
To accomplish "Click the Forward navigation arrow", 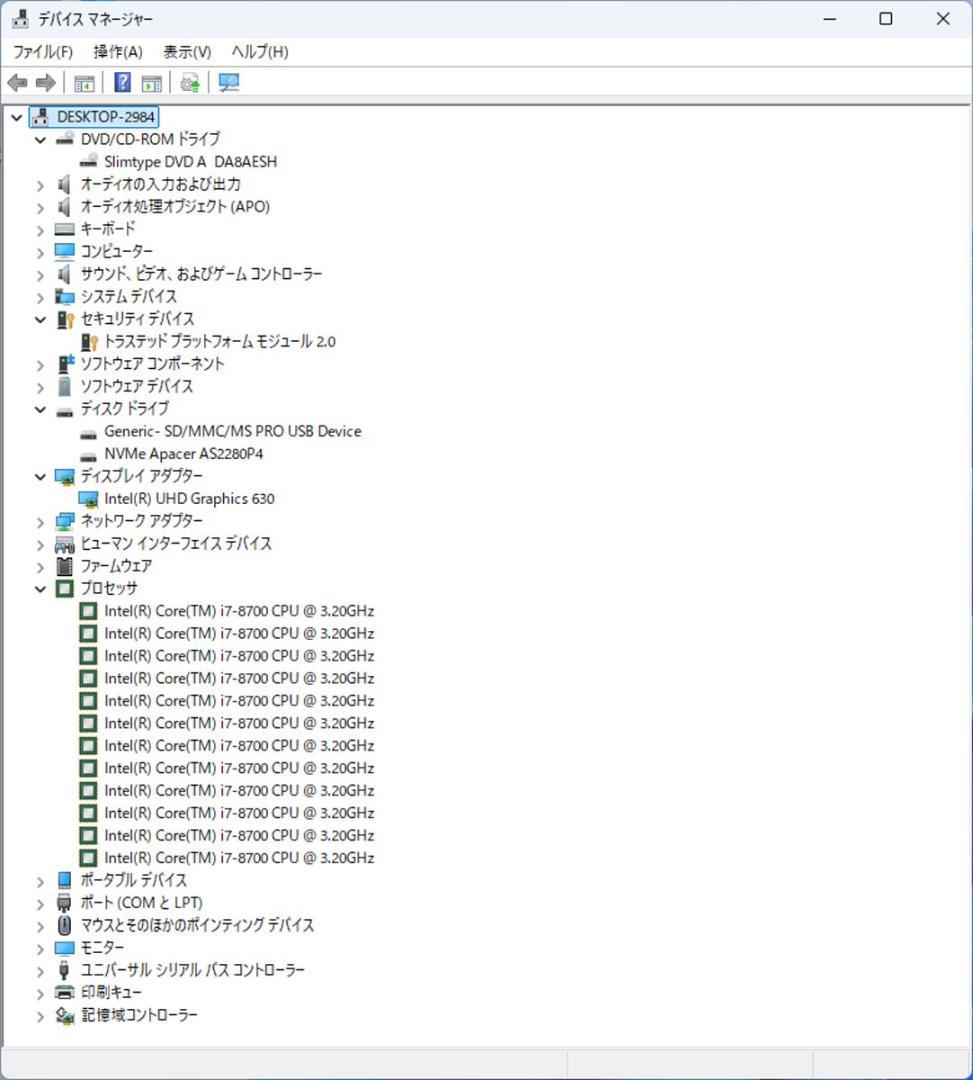I will tap(45, 83).
